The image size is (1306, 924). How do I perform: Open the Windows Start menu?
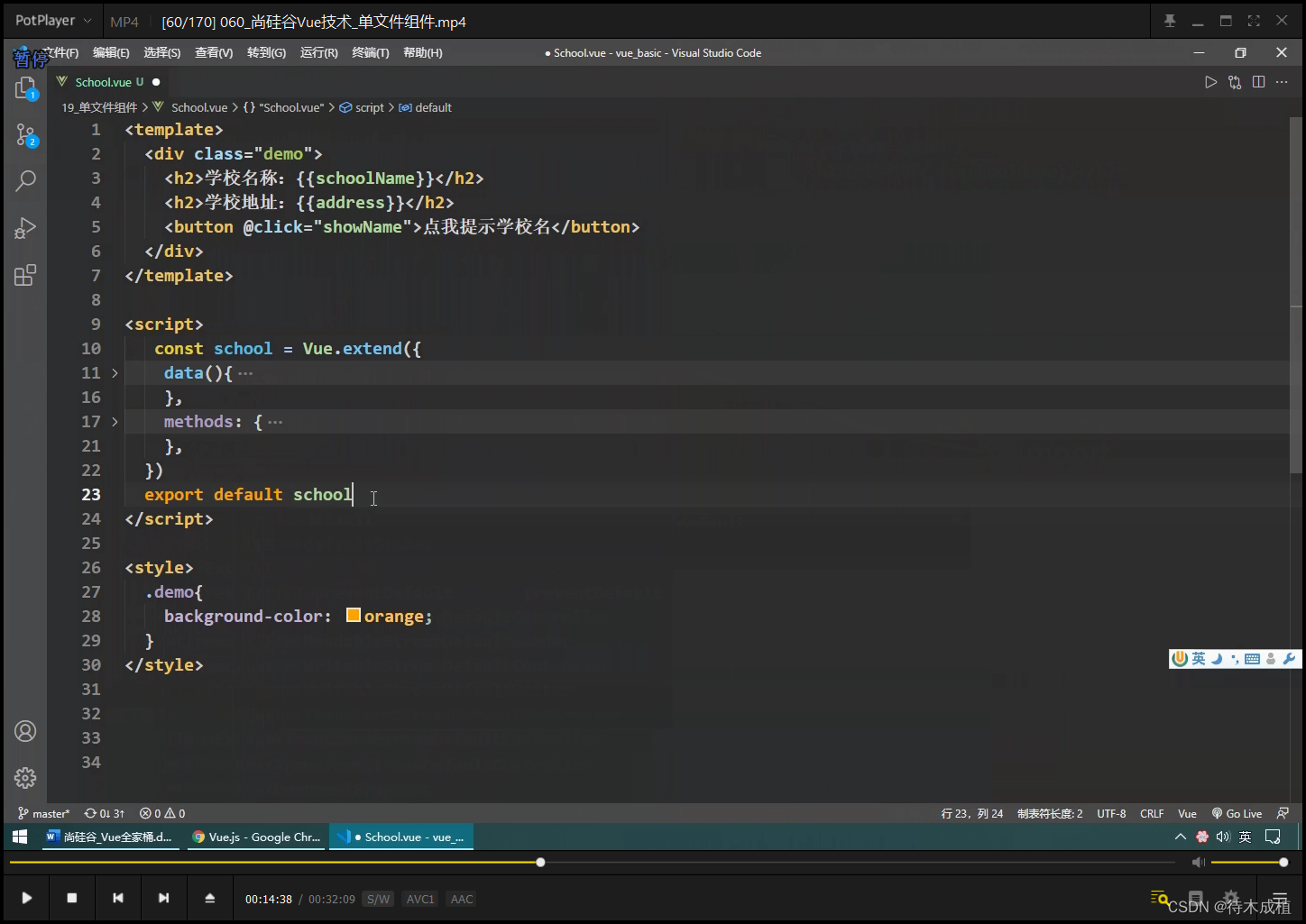(20, 837)
